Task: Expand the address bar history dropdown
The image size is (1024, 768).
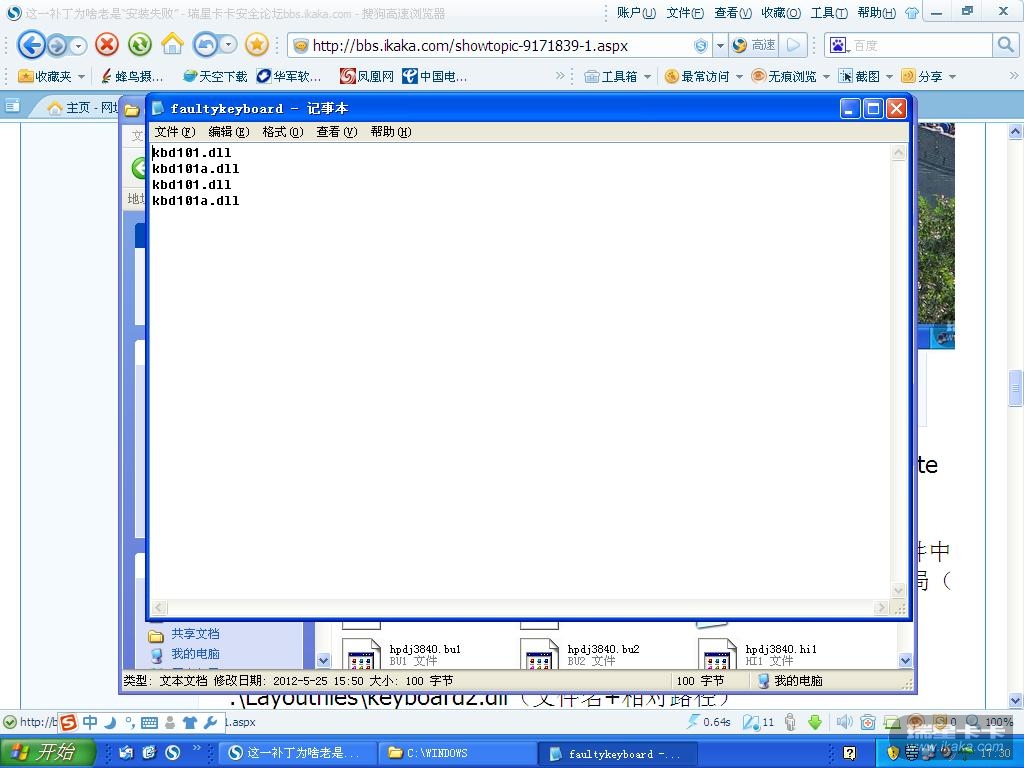Action: click(x=720, y=46)
